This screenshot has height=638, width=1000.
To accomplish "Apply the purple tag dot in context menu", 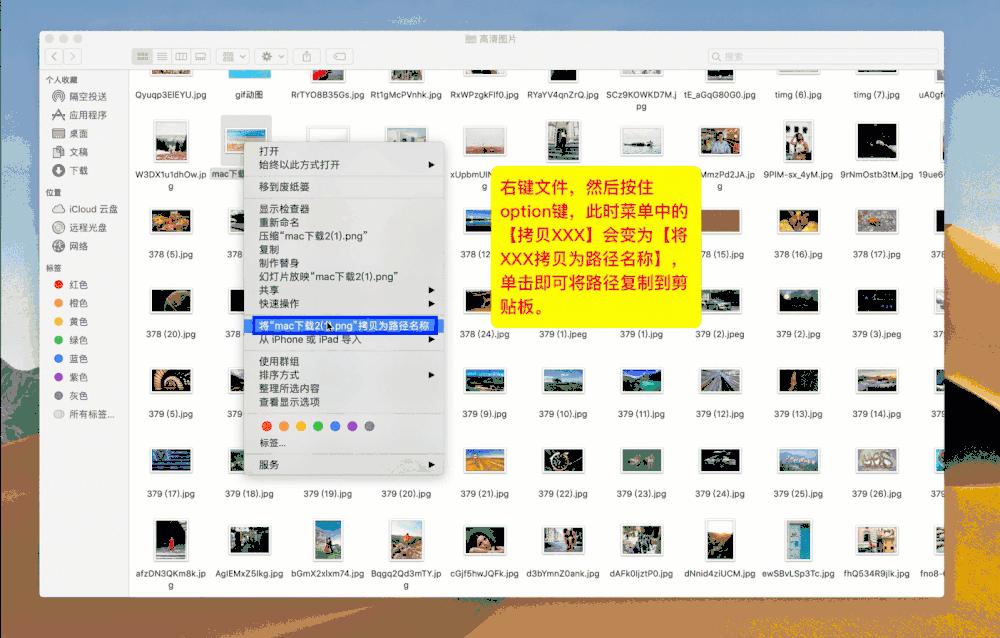I will coord(353,426).
